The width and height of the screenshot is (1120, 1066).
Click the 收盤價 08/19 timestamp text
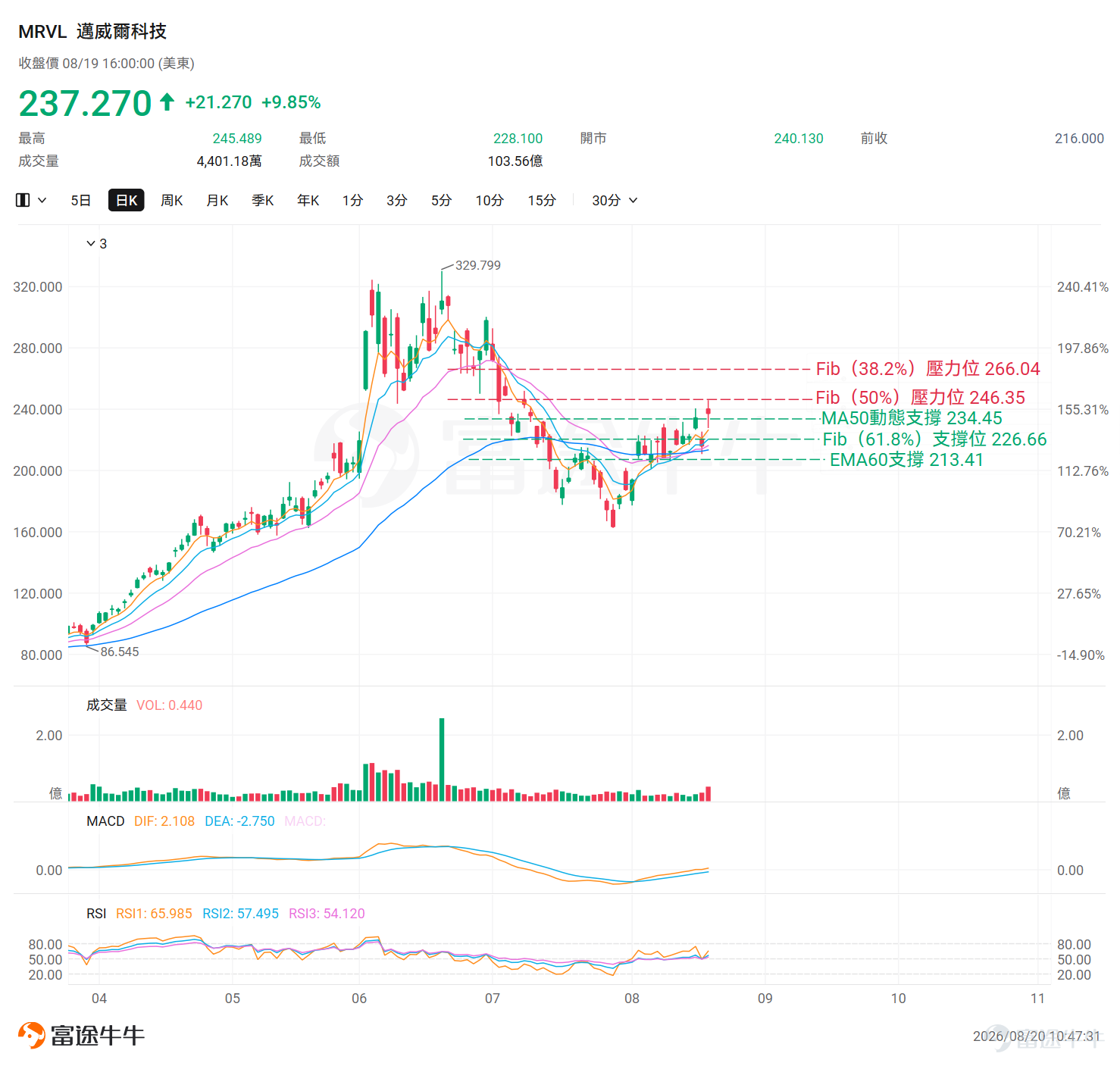point(107,64)
